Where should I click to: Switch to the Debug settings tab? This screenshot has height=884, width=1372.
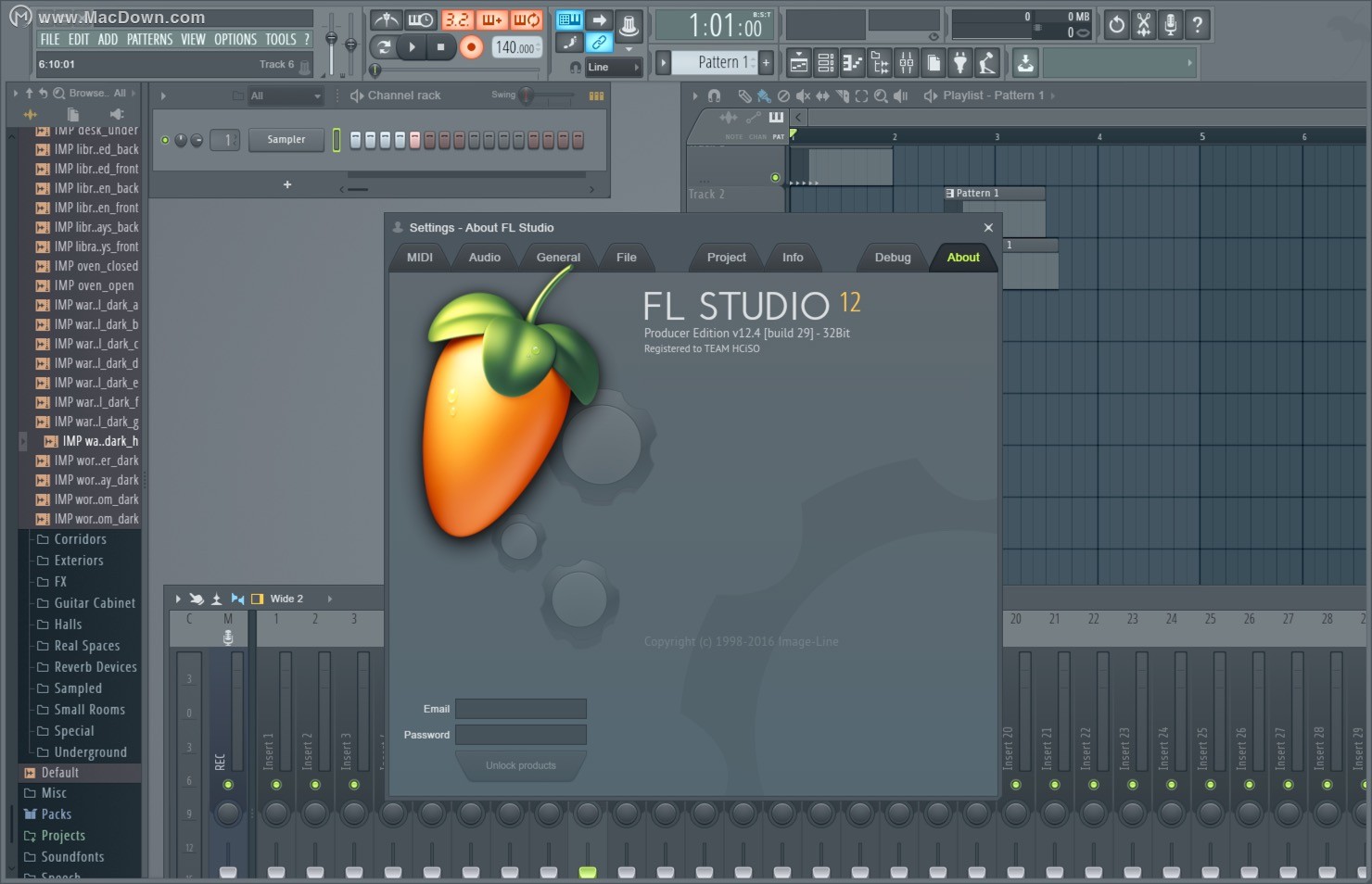click(893, 258)
